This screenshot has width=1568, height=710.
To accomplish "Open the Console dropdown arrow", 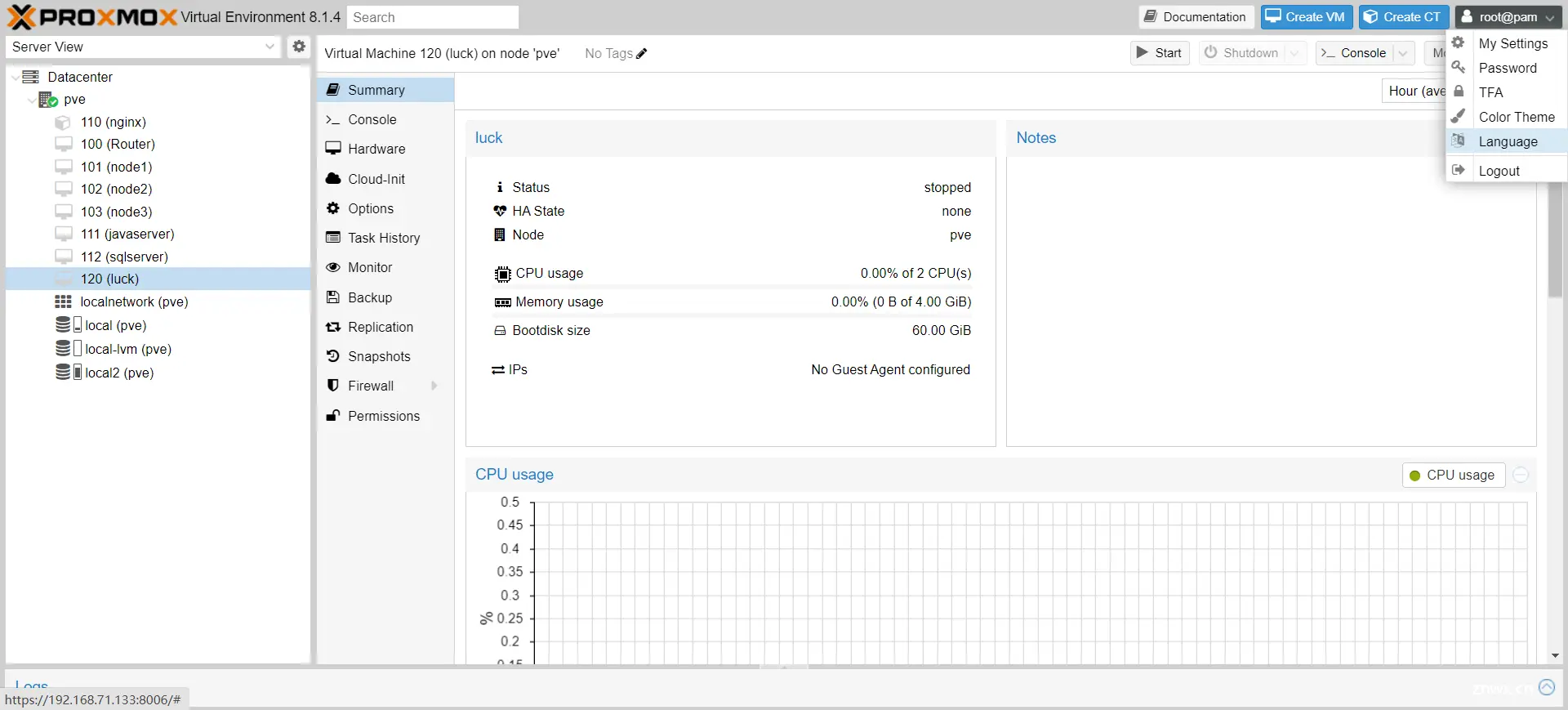I will (1403, 53).
